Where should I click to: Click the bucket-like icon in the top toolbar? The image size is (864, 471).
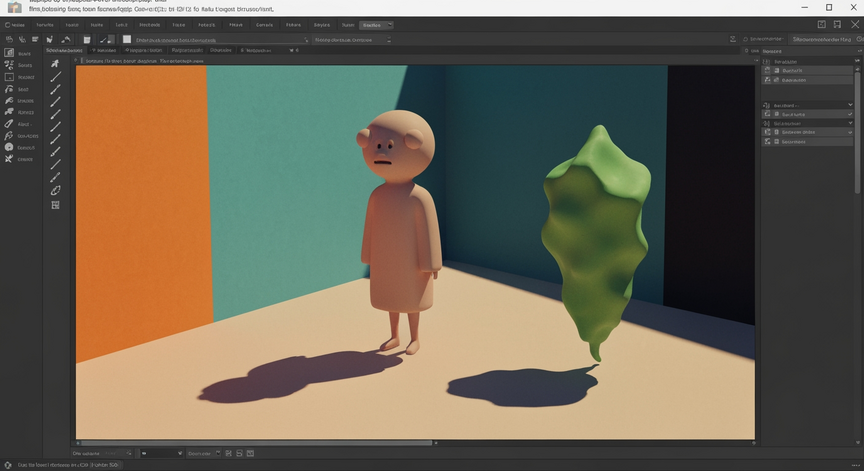[x=87, y=40]
